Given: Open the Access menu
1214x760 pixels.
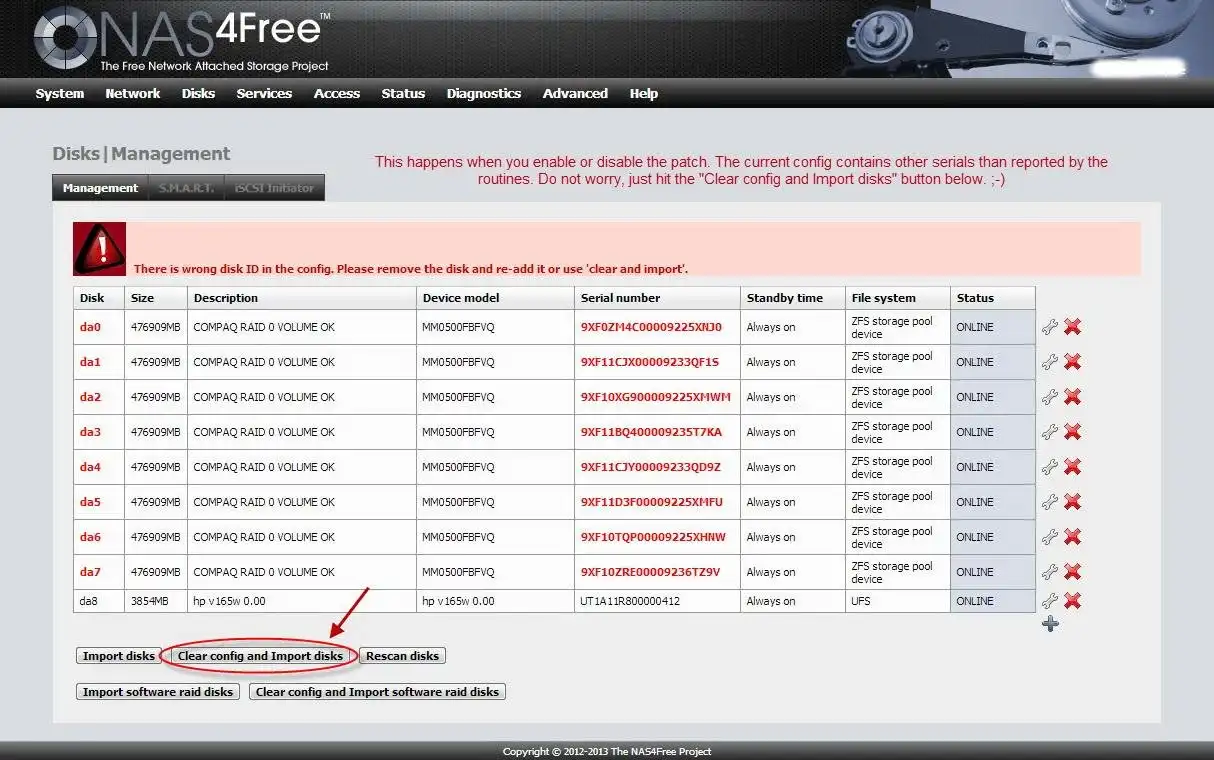Looking at the screenshot, I should click(337, 93).
